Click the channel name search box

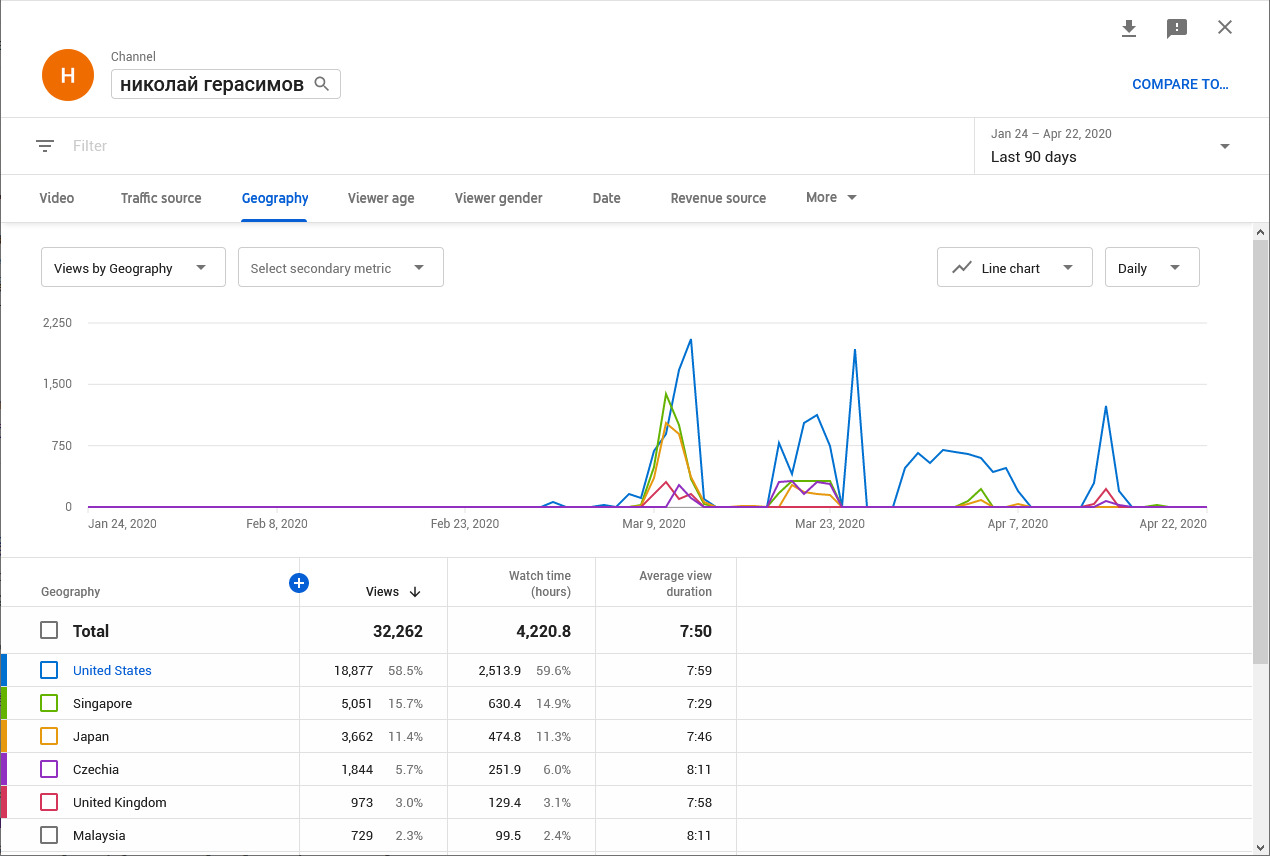tap(226, 84)
